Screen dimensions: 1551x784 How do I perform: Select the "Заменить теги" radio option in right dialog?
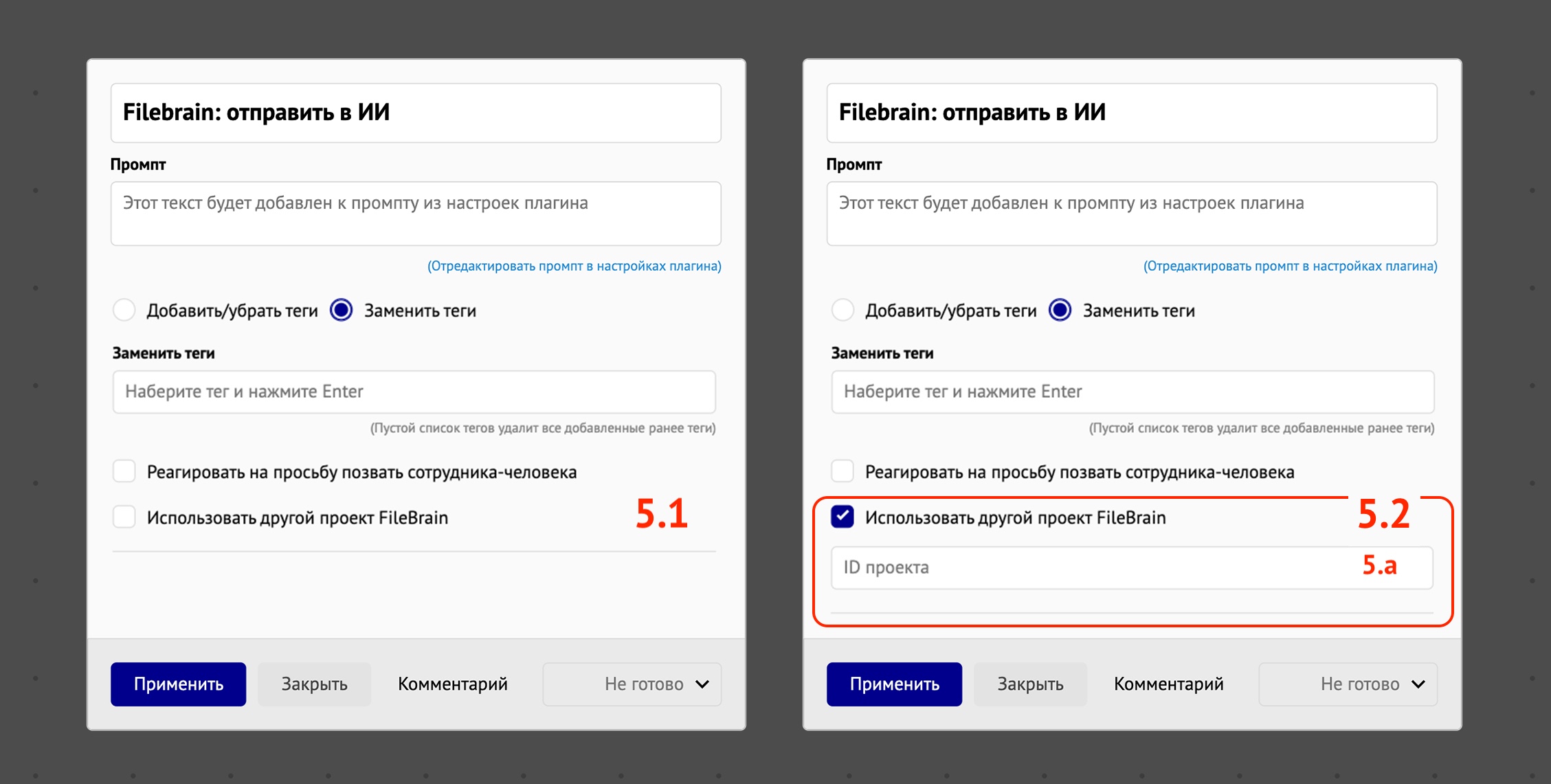click(1060, 311)
